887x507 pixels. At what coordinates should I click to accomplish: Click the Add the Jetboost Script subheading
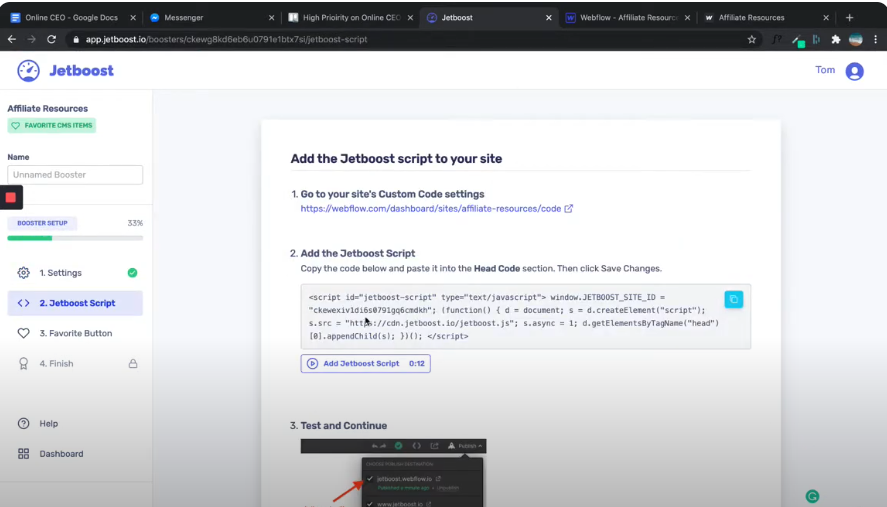click(358, 254)
